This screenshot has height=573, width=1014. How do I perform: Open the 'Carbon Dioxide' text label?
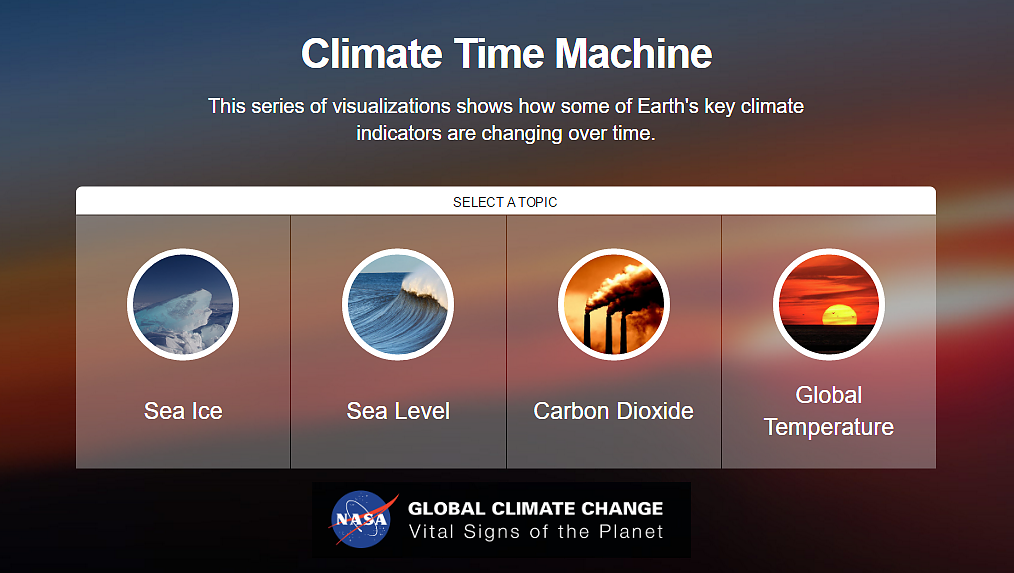coord(613,411)
